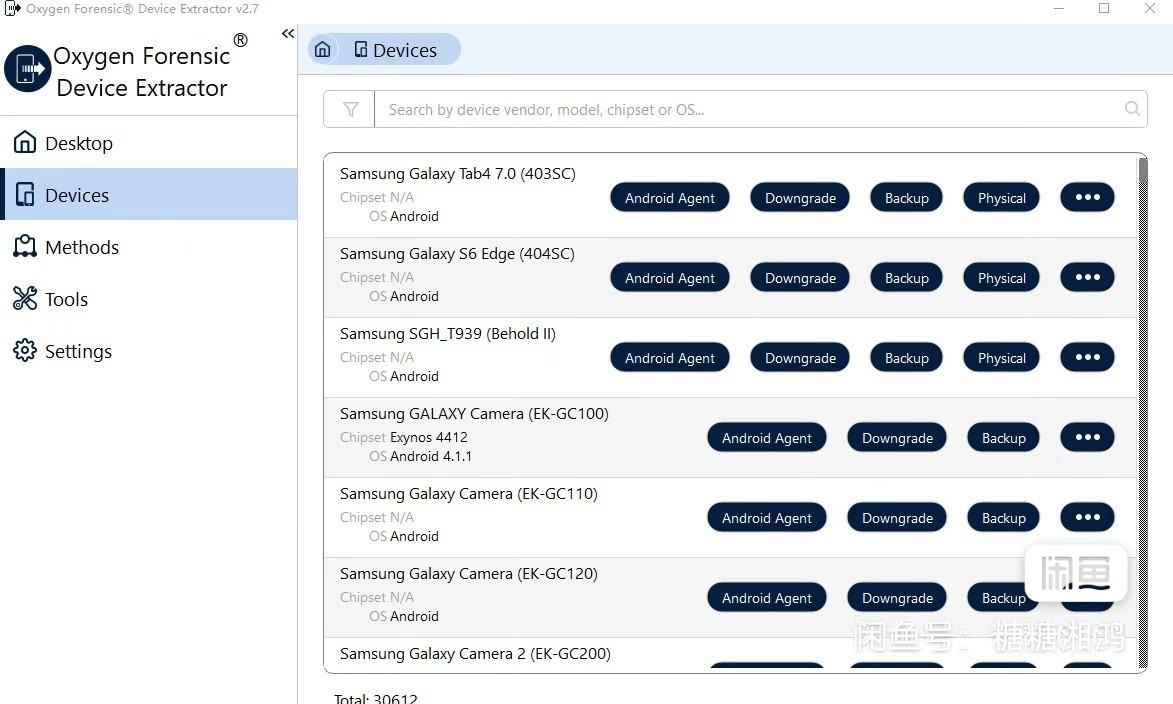Open the Tools section
The width and height of the screenshot is (1173, 704).
(x=150, y=299)
